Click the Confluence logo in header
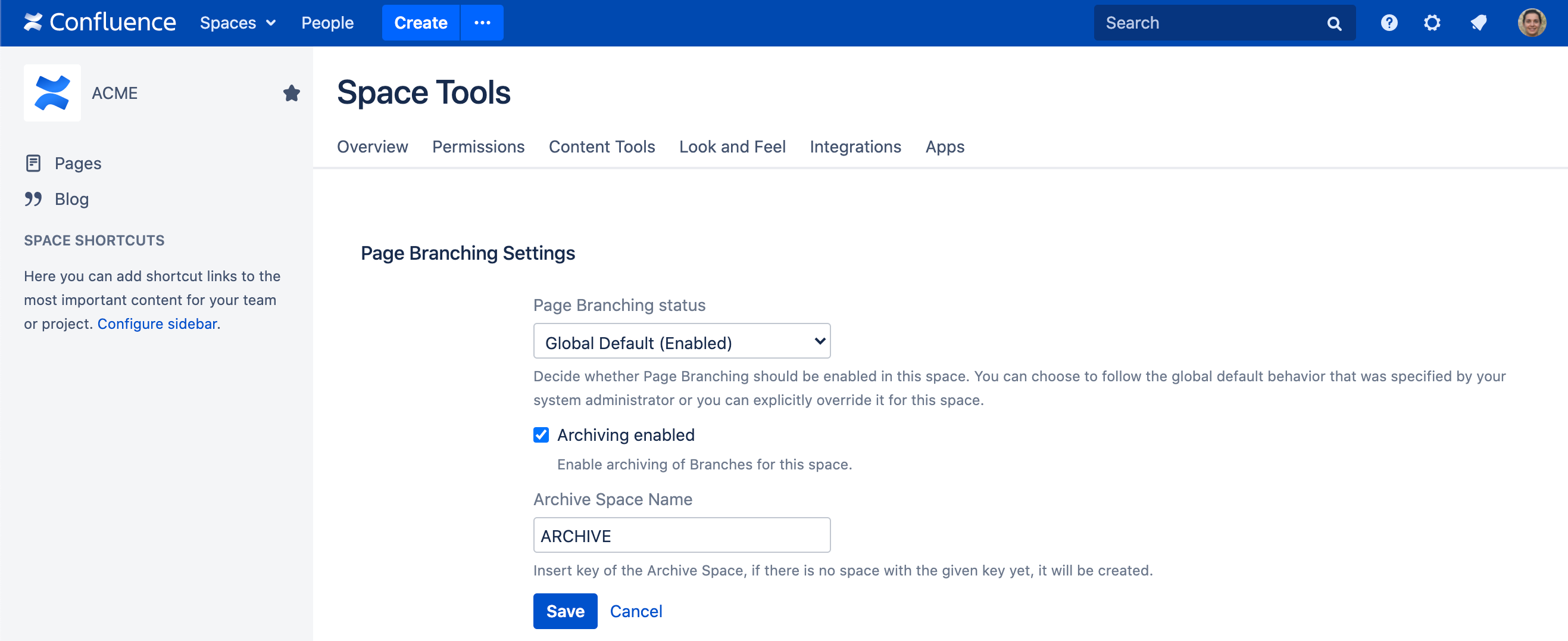The width and height of the screenshot is (1568, 641). coord(100,23)
